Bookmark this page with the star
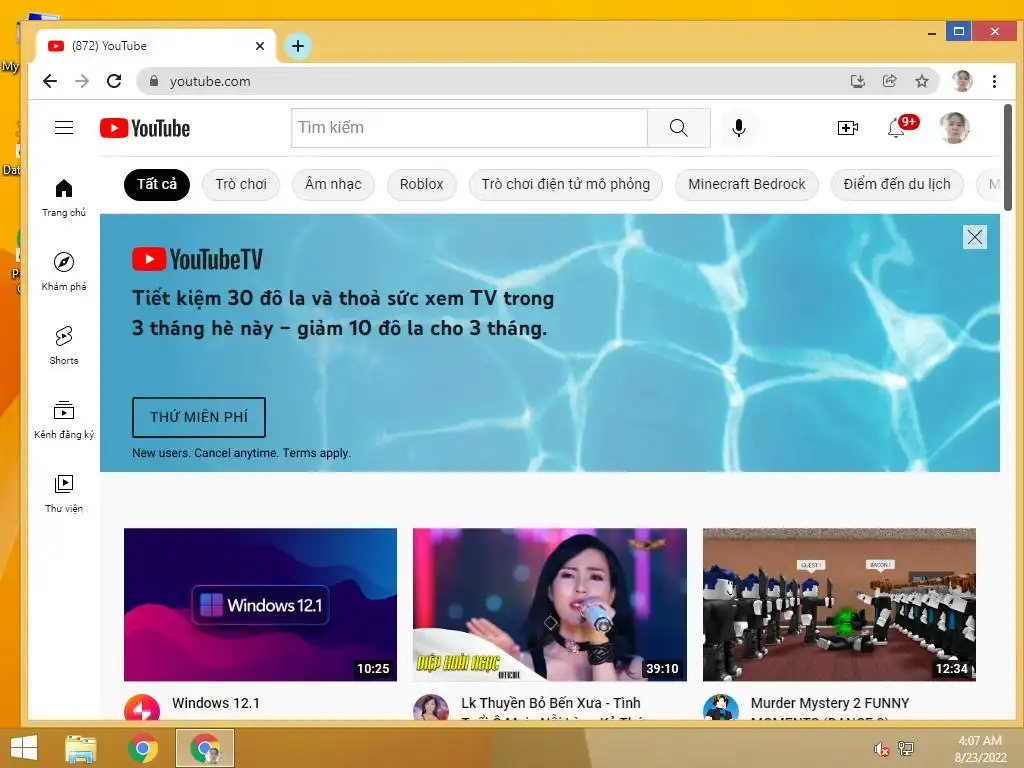 pyautogui.click(x=921, y=81)
